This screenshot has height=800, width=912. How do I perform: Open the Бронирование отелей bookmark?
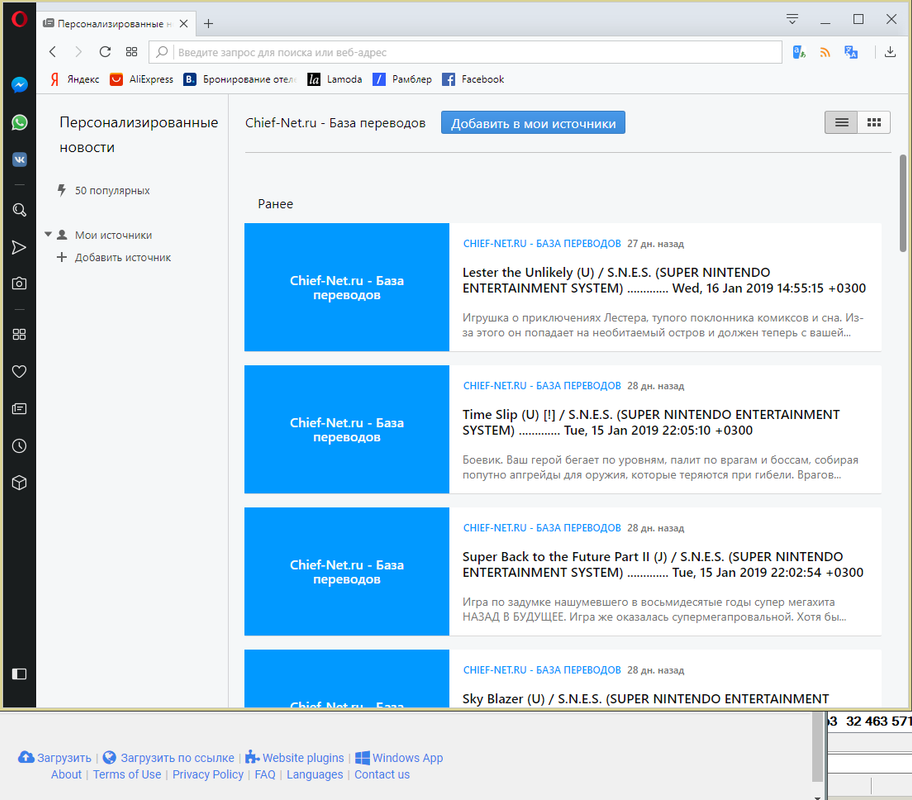[x=240, y=79]
